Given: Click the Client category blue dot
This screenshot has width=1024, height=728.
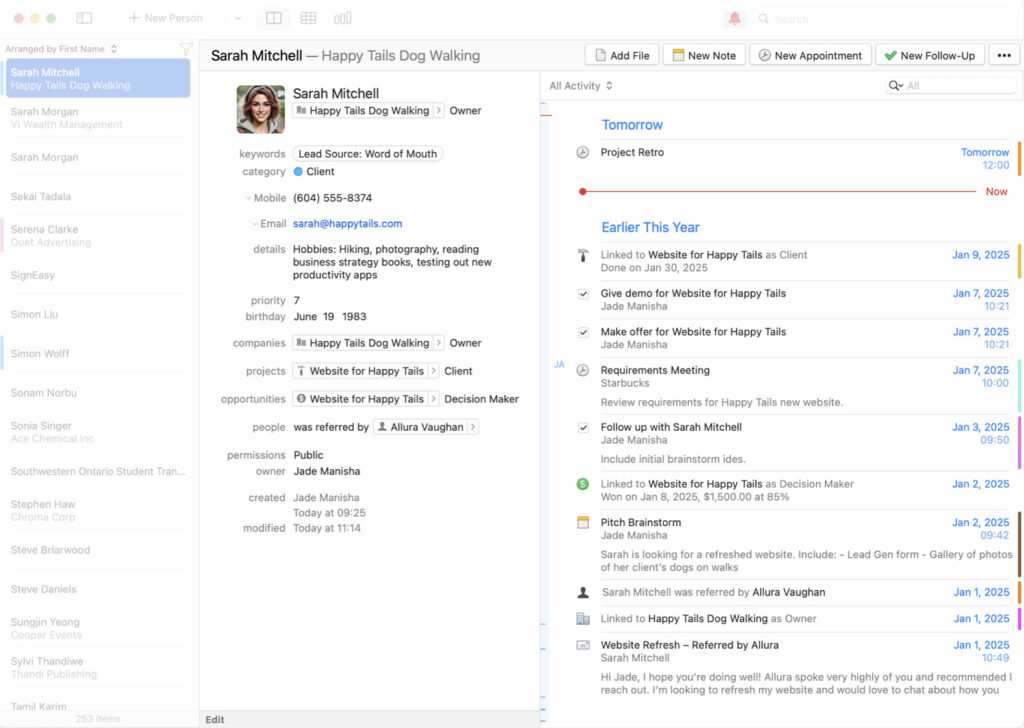Looking at the screenshot, I should [298, 172].
